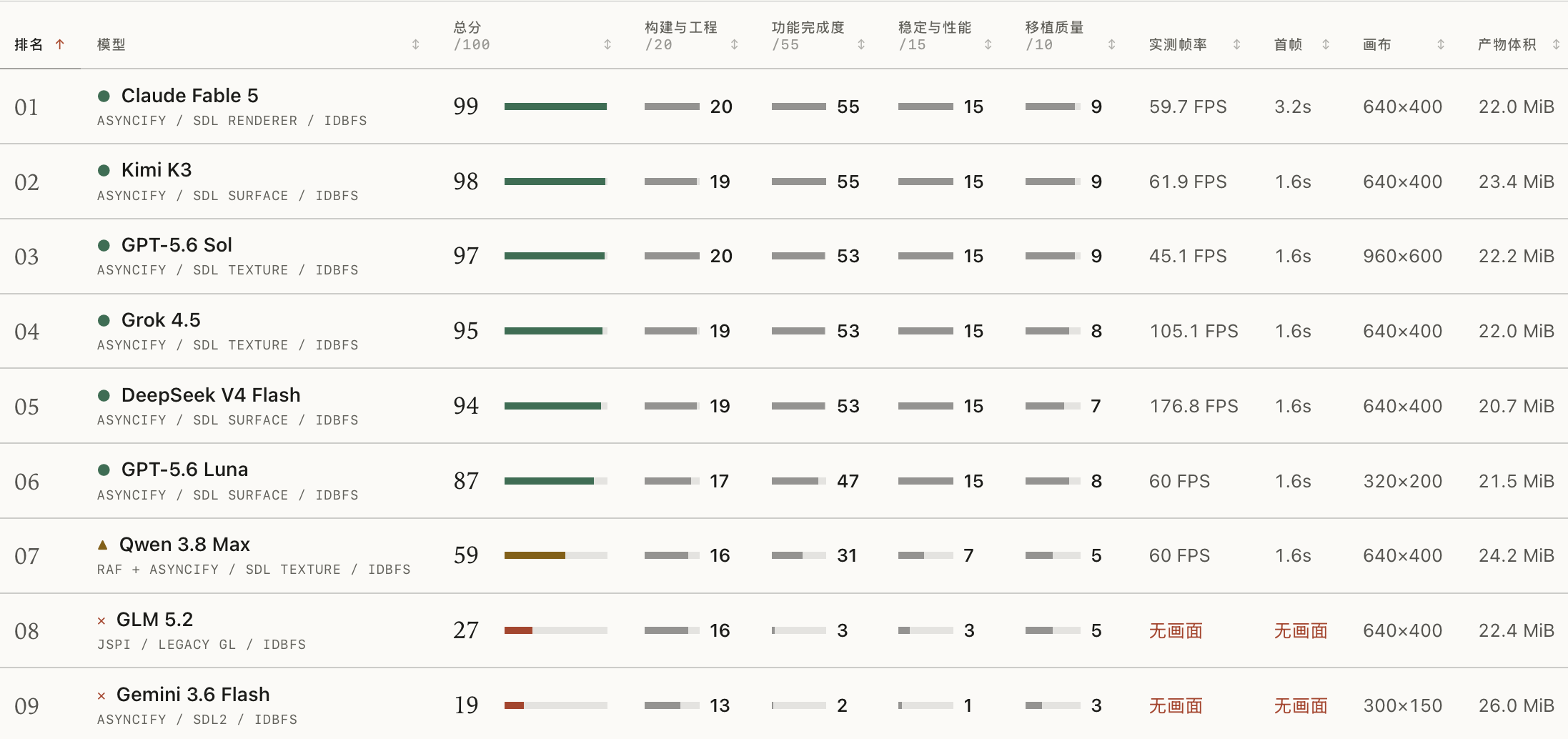The image size is (1568, 739).
Task: Click the frame rate "176.8 FPS"
Action: point(1194,406)
